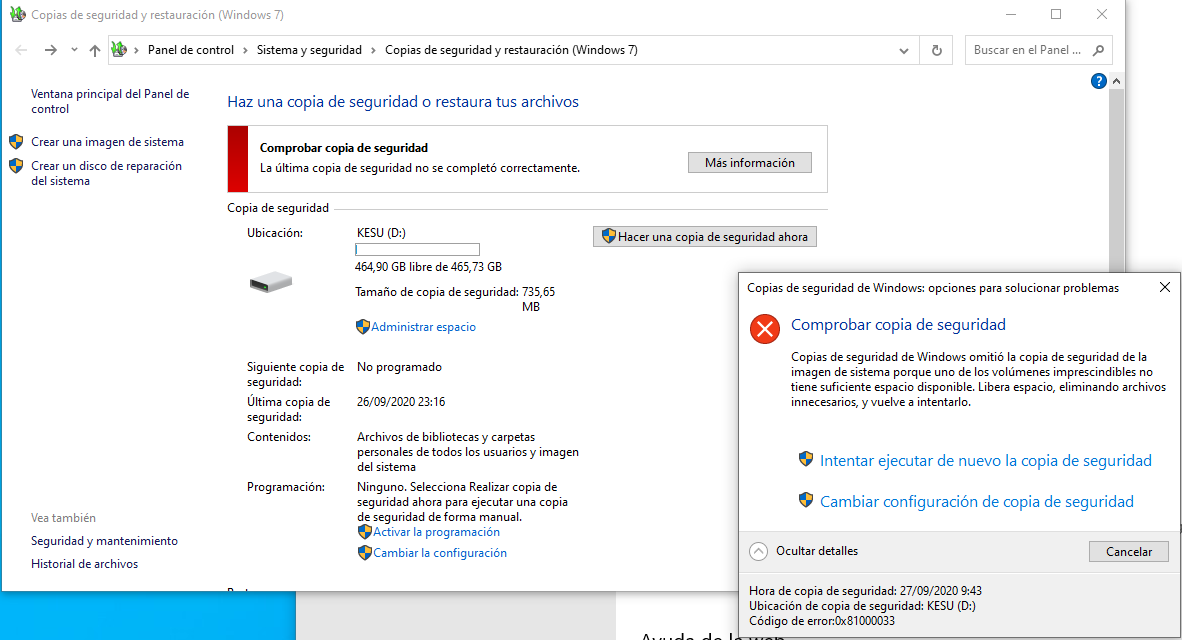The height and width of the screenshot is (640, 1182).
Task: Click the 'Código de error:0x81000033' text
Action: click(822, 621)
